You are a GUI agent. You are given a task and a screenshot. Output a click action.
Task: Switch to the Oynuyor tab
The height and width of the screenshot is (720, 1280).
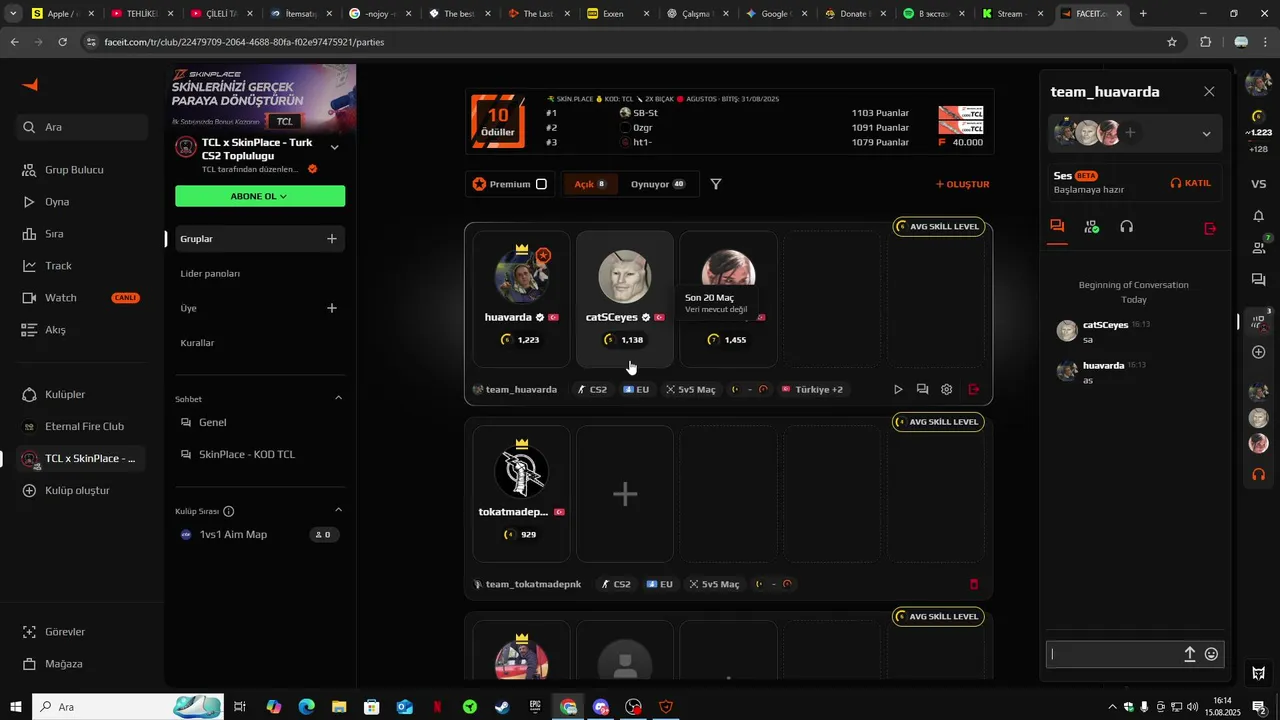657,184
